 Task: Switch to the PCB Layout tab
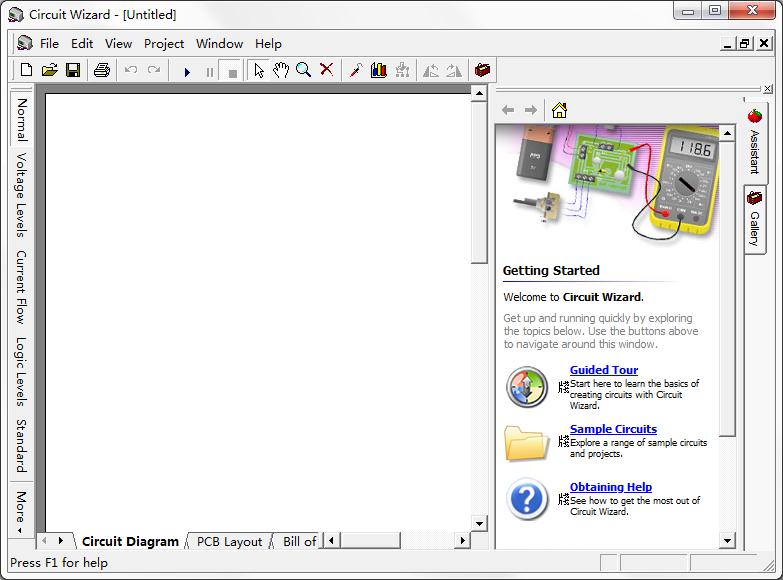[229, 542]
